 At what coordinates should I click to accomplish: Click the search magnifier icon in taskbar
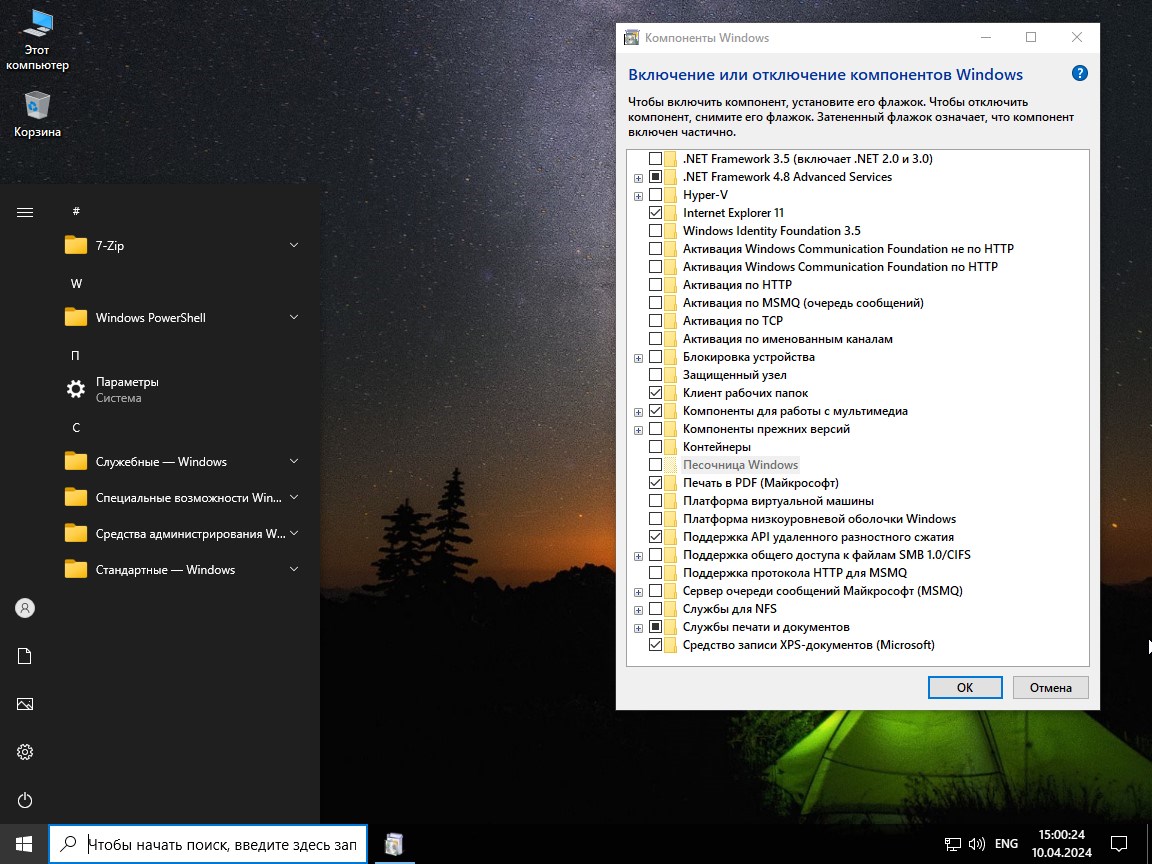[x=68, y=843]
